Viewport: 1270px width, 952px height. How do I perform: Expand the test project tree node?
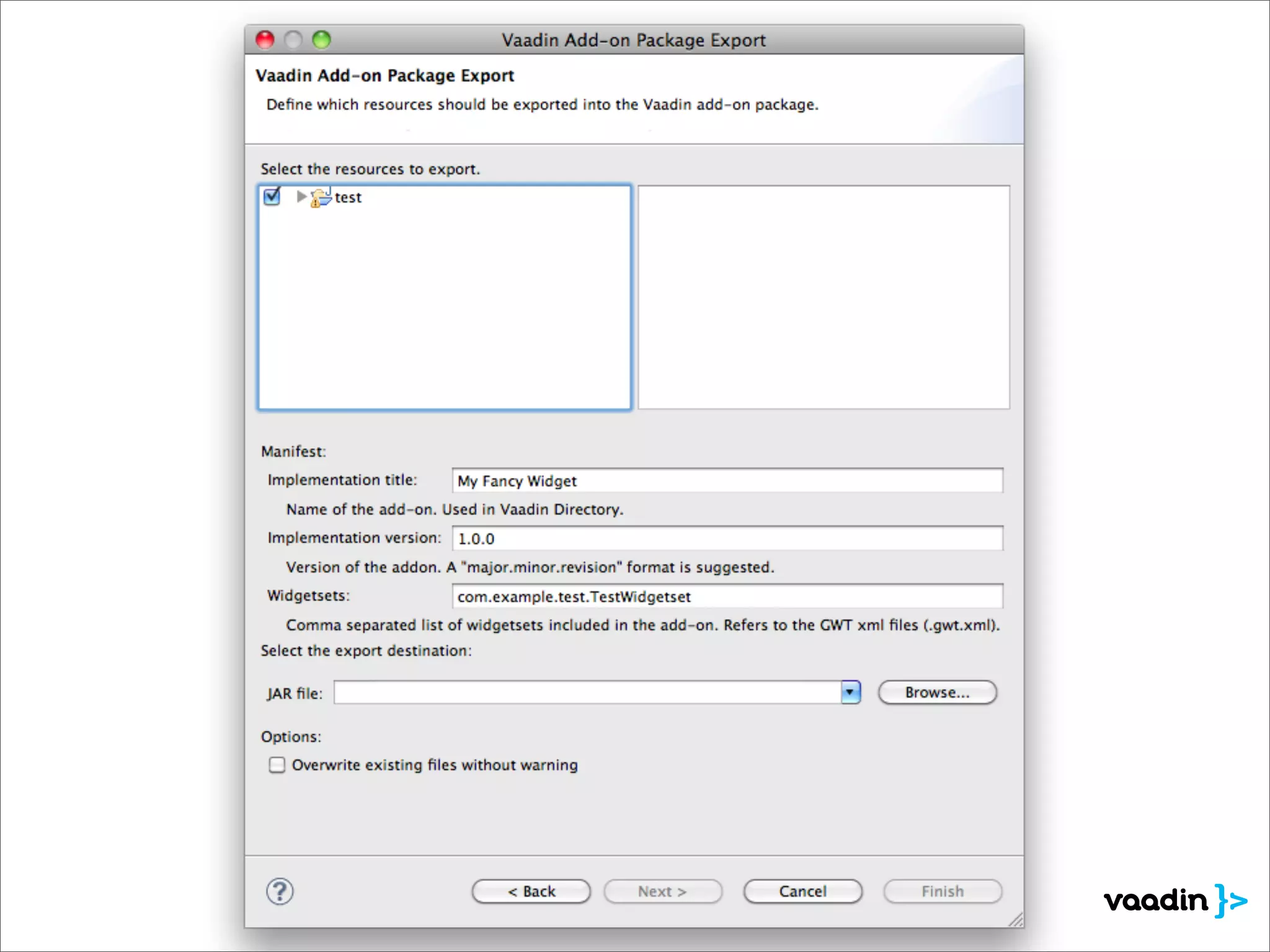point(301,196)
